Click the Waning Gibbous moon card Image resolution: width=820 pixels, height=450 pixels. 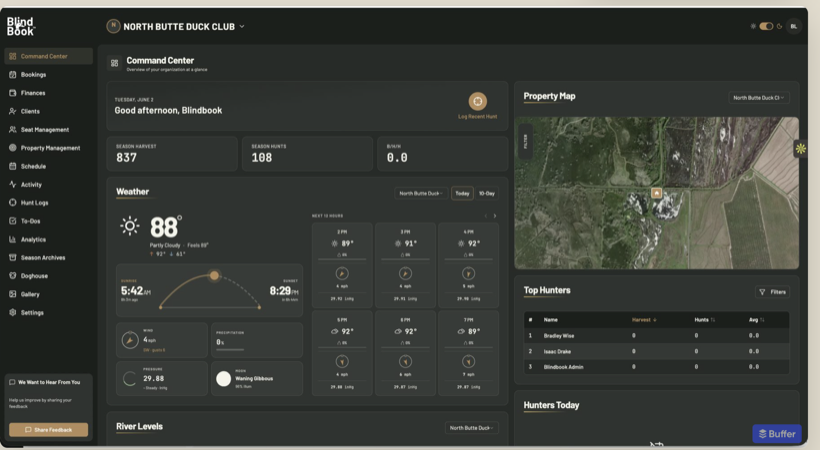tap(257, 378)
